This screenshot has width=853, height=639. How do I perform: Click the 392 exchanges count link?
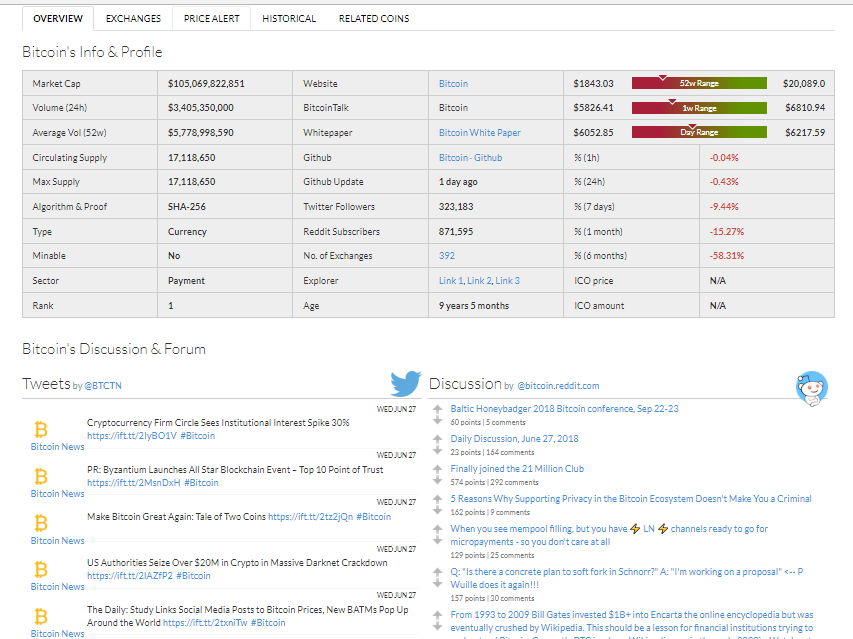(x=447, y=256)
